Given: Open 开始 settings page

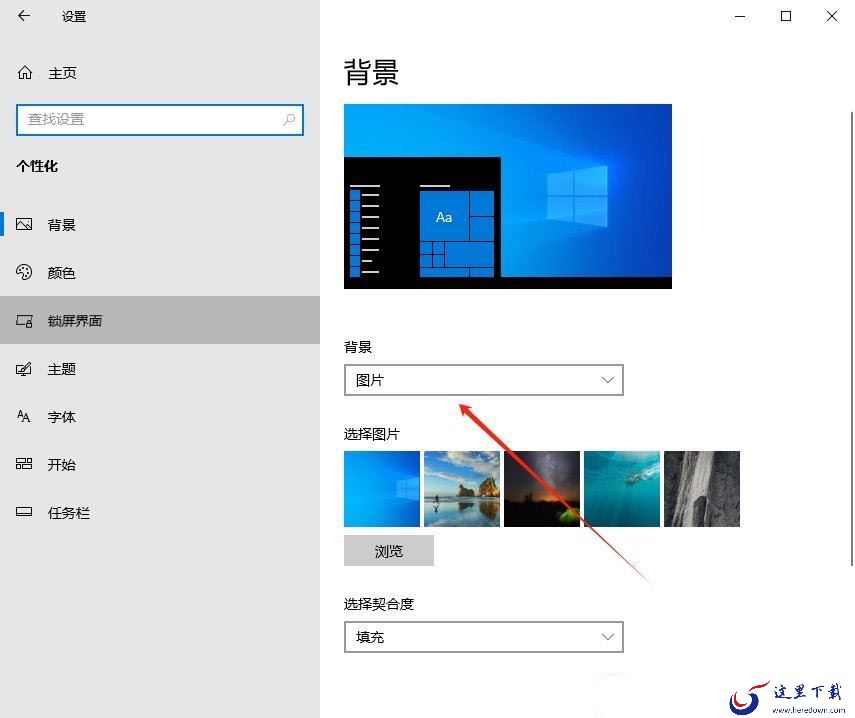Looking at the screenshot, I should pos(160,464).
